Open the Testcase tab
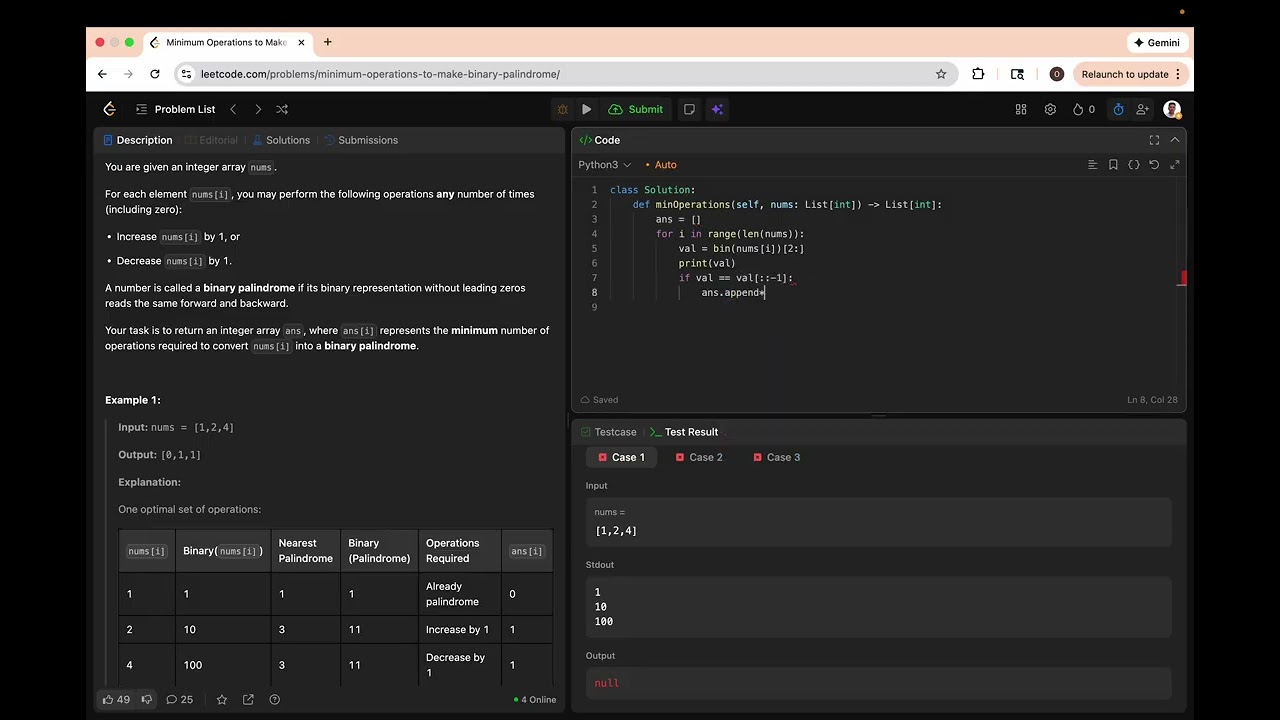The image size is (1280, 720). point(608,432)
